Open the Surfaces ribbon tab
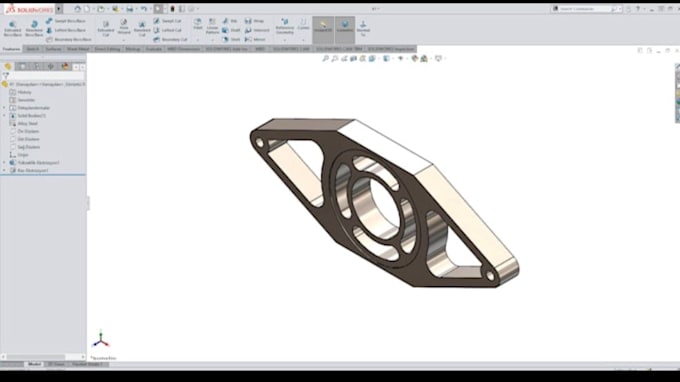 tap(54, 49)
